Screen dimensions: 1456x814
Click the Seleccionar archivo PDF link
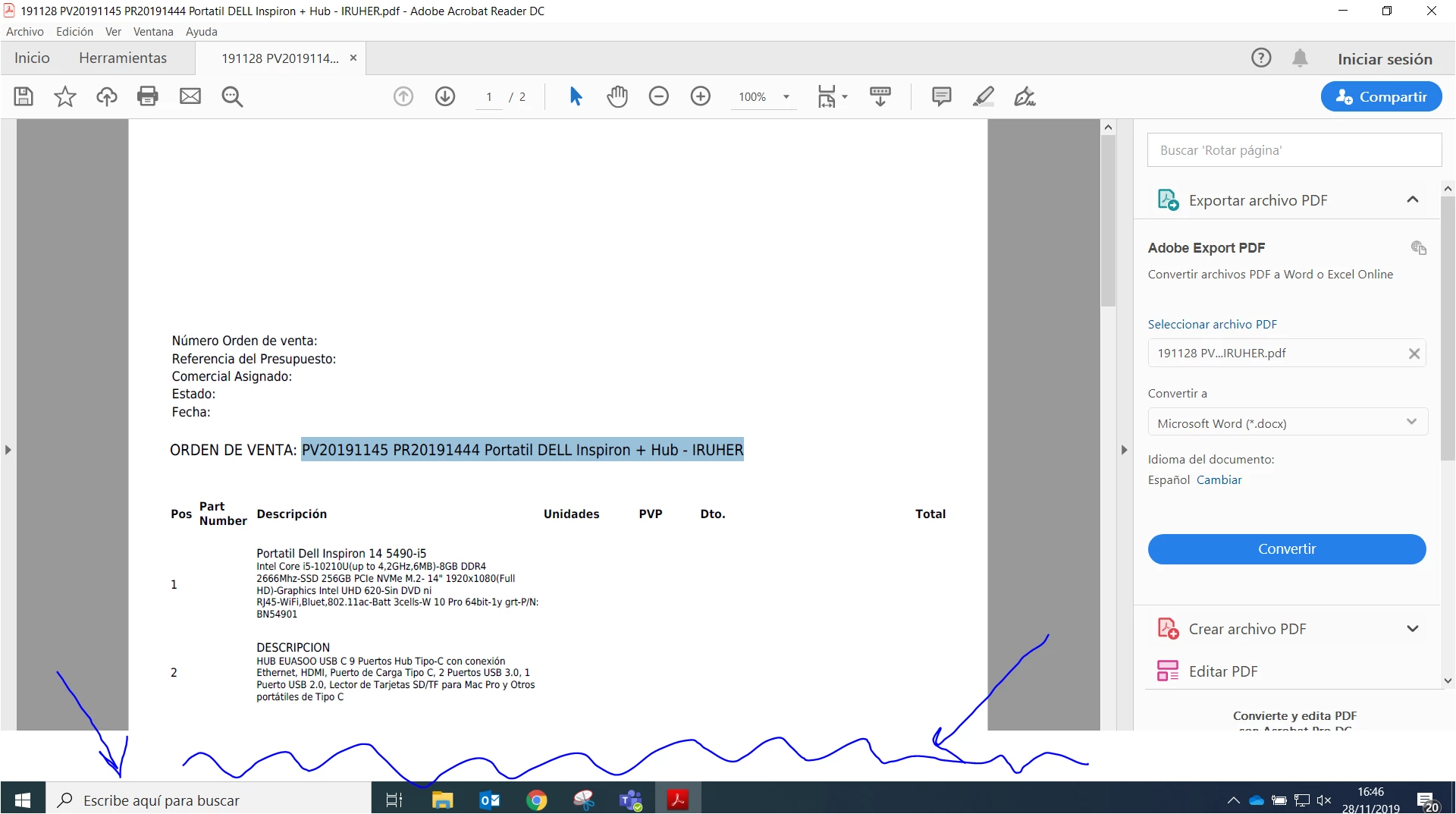1212,325
